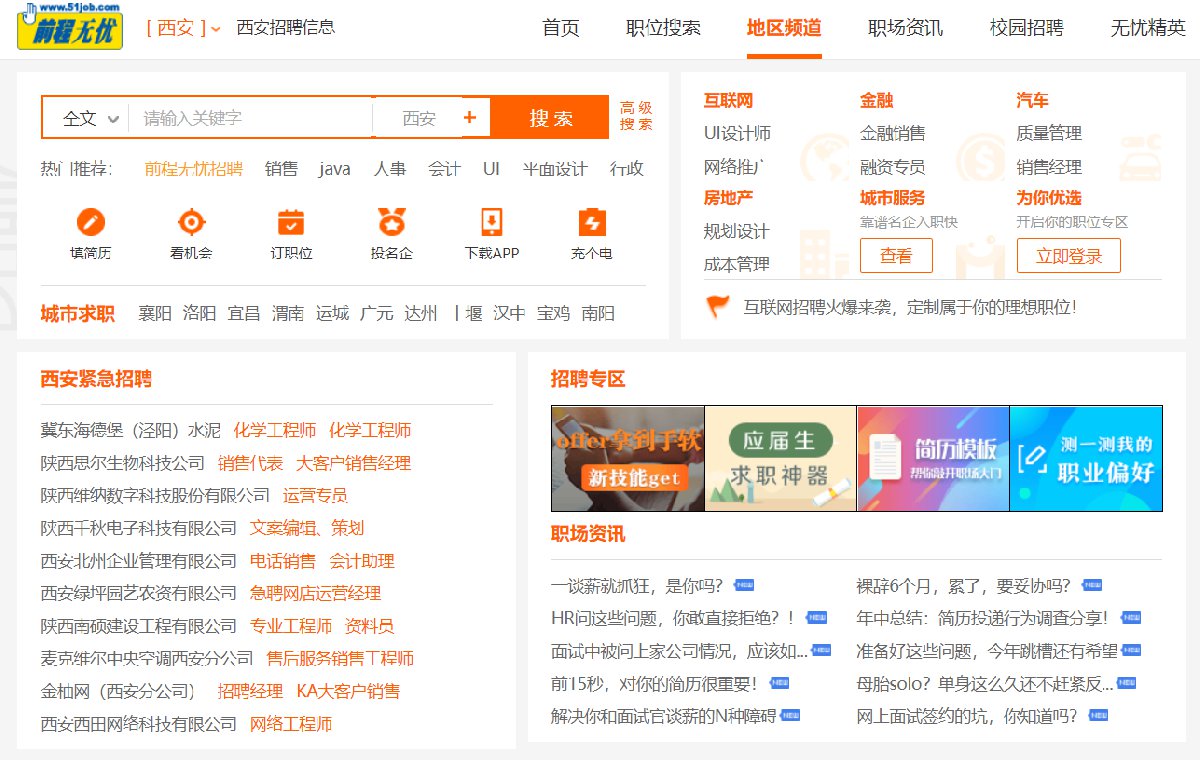This screenshot has height=760, width=1200.
Task: Click the 51job 前程无忧 logo
Action: pyautogui.click(x=70, y=27)
